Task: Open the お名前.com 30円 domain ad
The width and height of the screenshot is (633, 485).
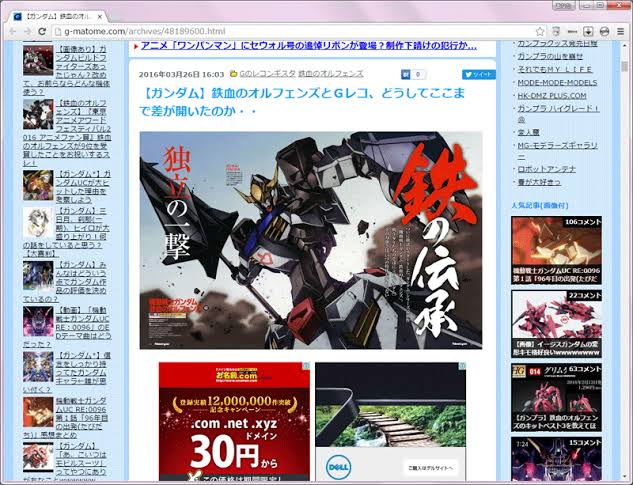Action: [234, 421]
